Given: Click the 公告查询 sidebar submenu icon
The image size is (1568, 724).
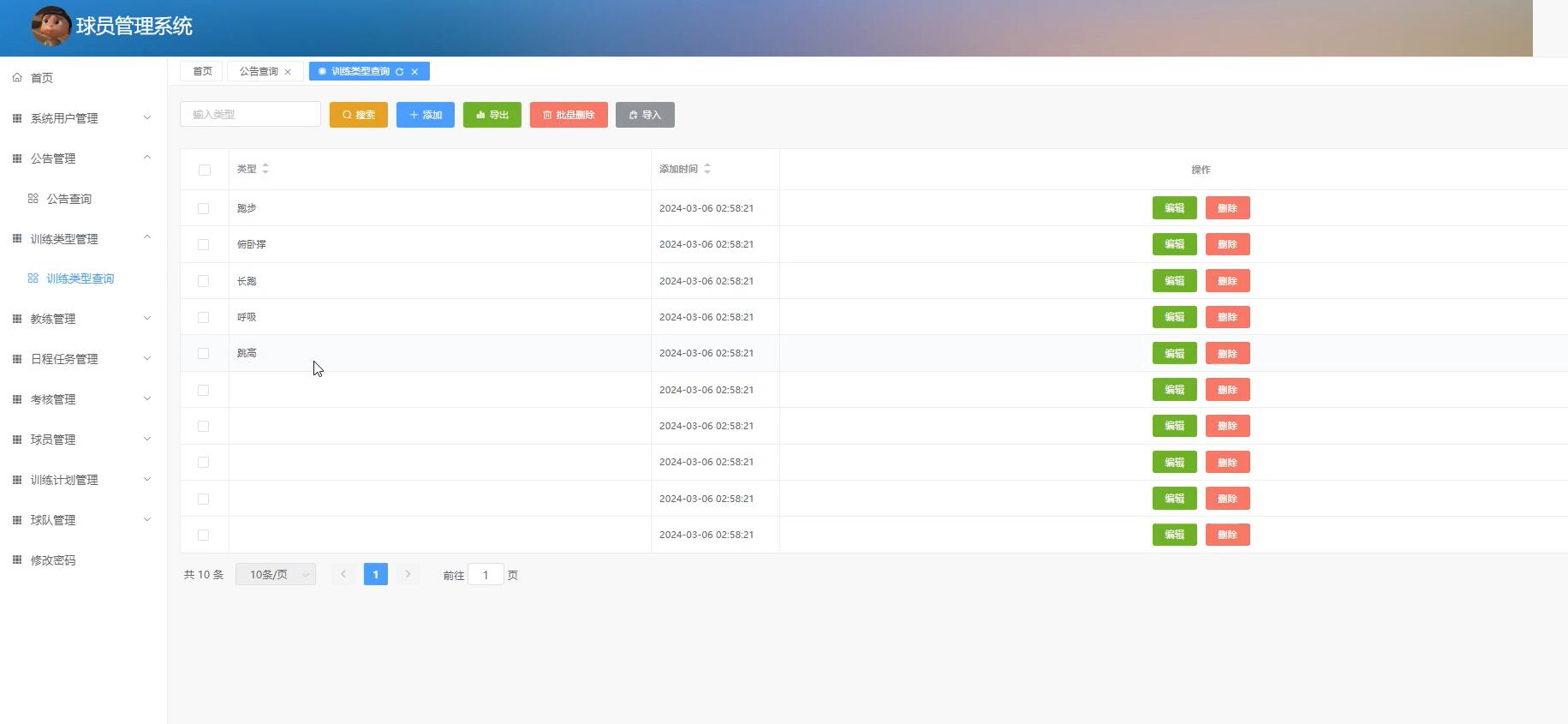Looking at the screenshot, I should 33,199.
